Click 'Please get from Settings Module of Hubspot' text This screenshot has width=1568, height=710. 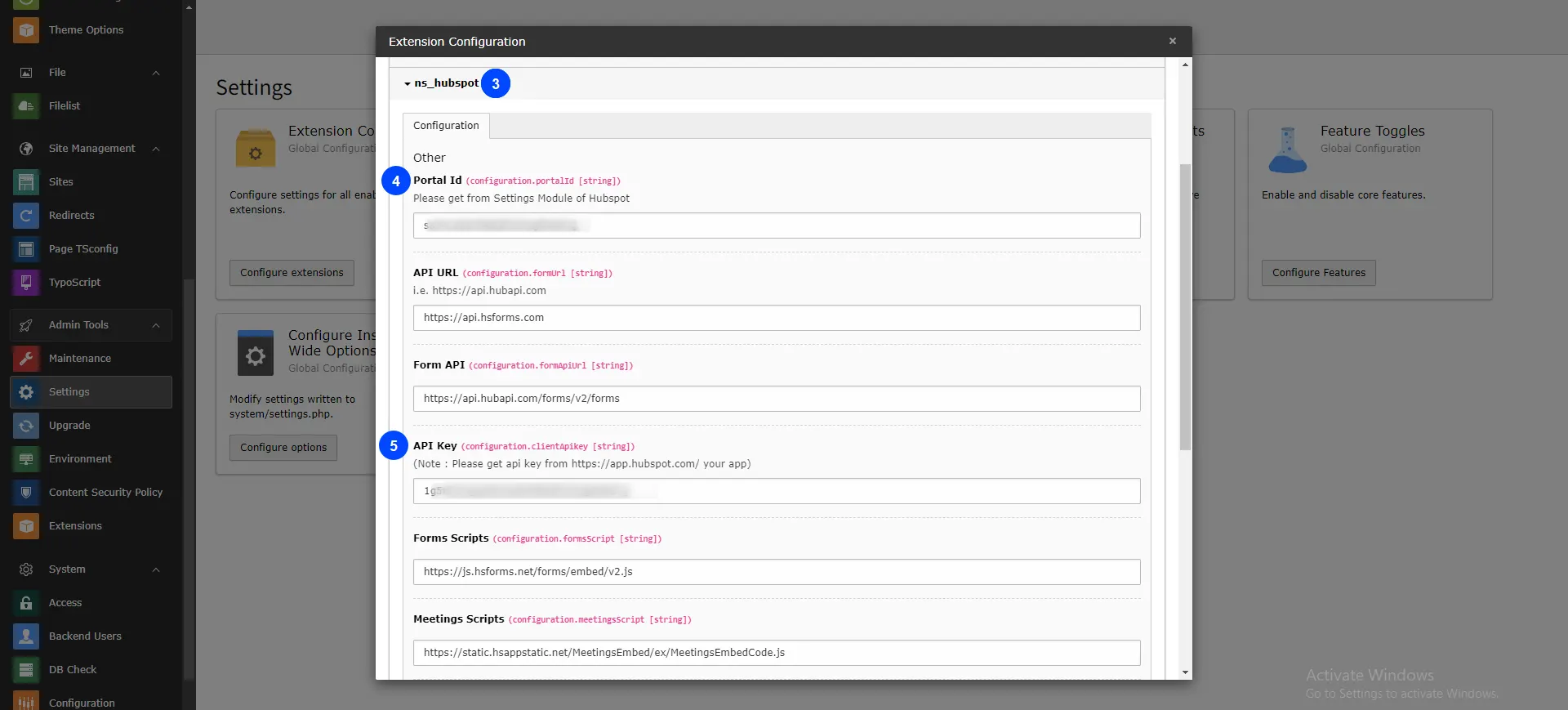[521, 199]
